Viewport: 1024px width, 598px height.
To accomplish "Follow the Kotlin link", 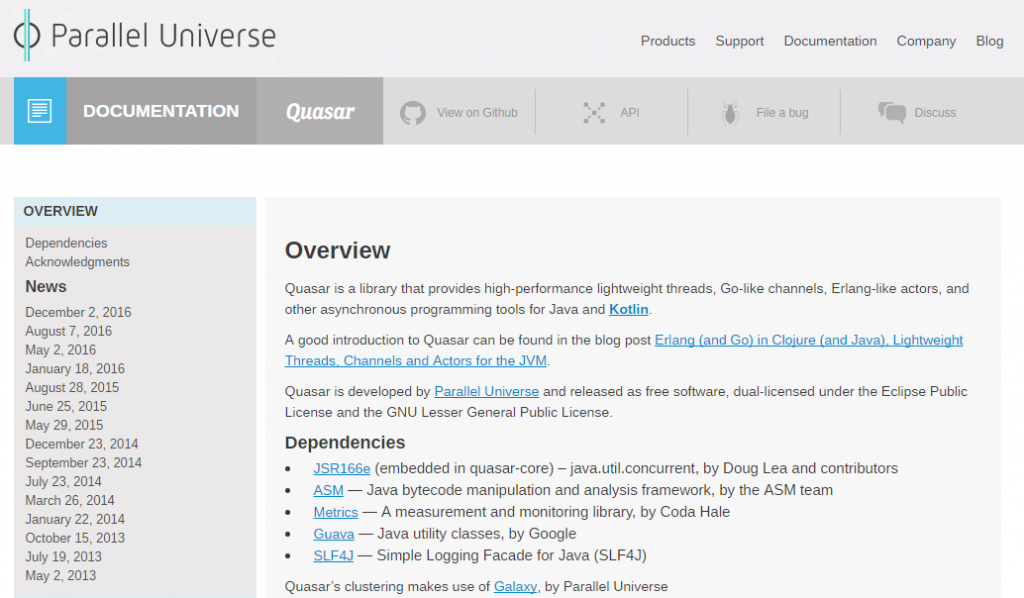I will coord(628,309).
